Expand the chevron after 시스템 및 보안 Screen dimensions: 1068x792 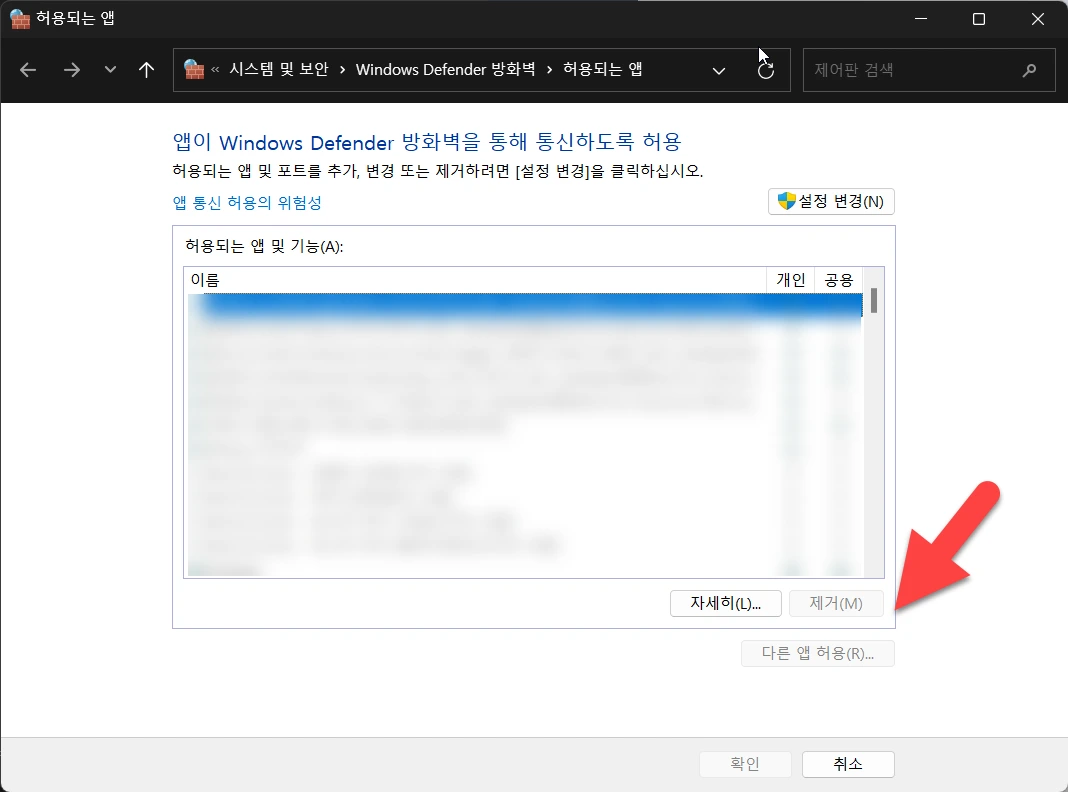tap(342, 69)
